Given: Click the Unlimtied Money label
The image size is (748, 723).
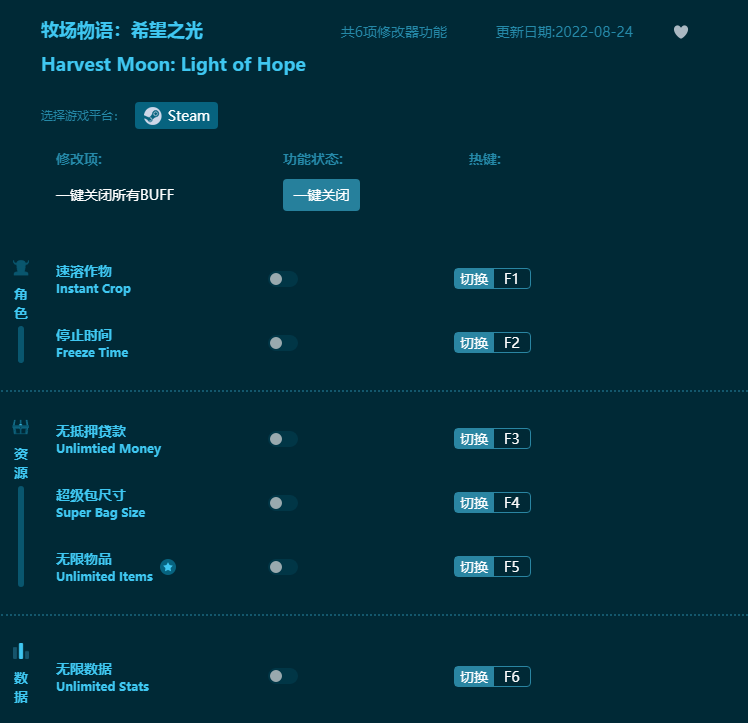Looking at the screenshot, I should 108,449.
